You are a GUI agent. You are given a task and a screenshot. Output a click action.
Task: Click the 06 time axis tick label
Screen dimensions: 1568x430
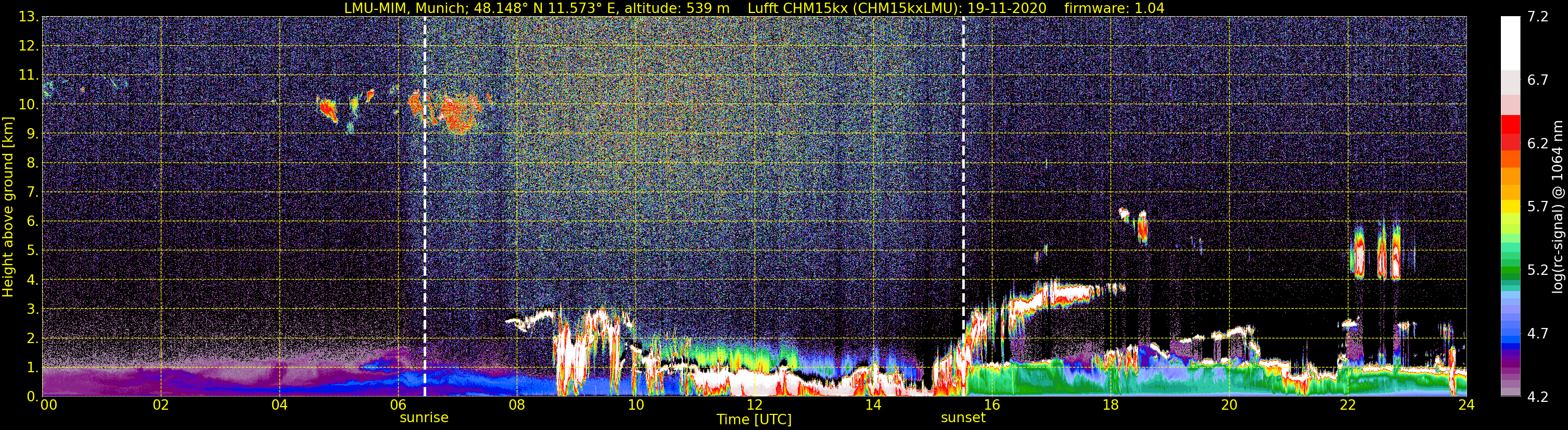click(x=398, y=405)
